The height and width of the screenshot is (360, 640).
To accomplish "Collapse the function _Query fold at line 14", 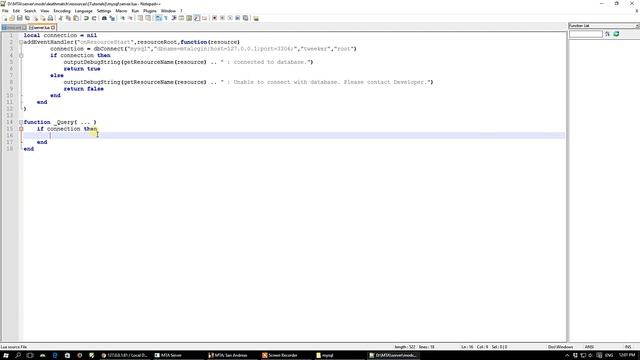I will [21, 122].
